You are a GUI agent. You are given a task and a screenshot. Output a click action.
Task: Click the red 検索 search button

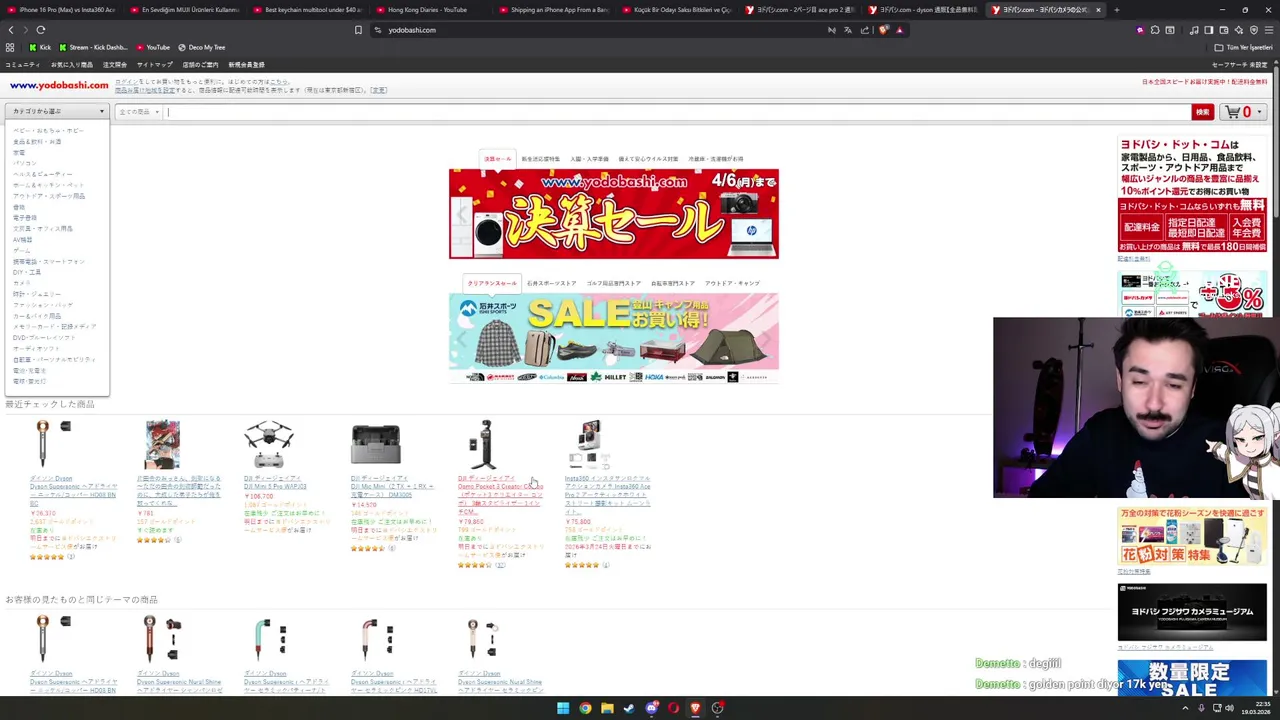click(1202, 112)
